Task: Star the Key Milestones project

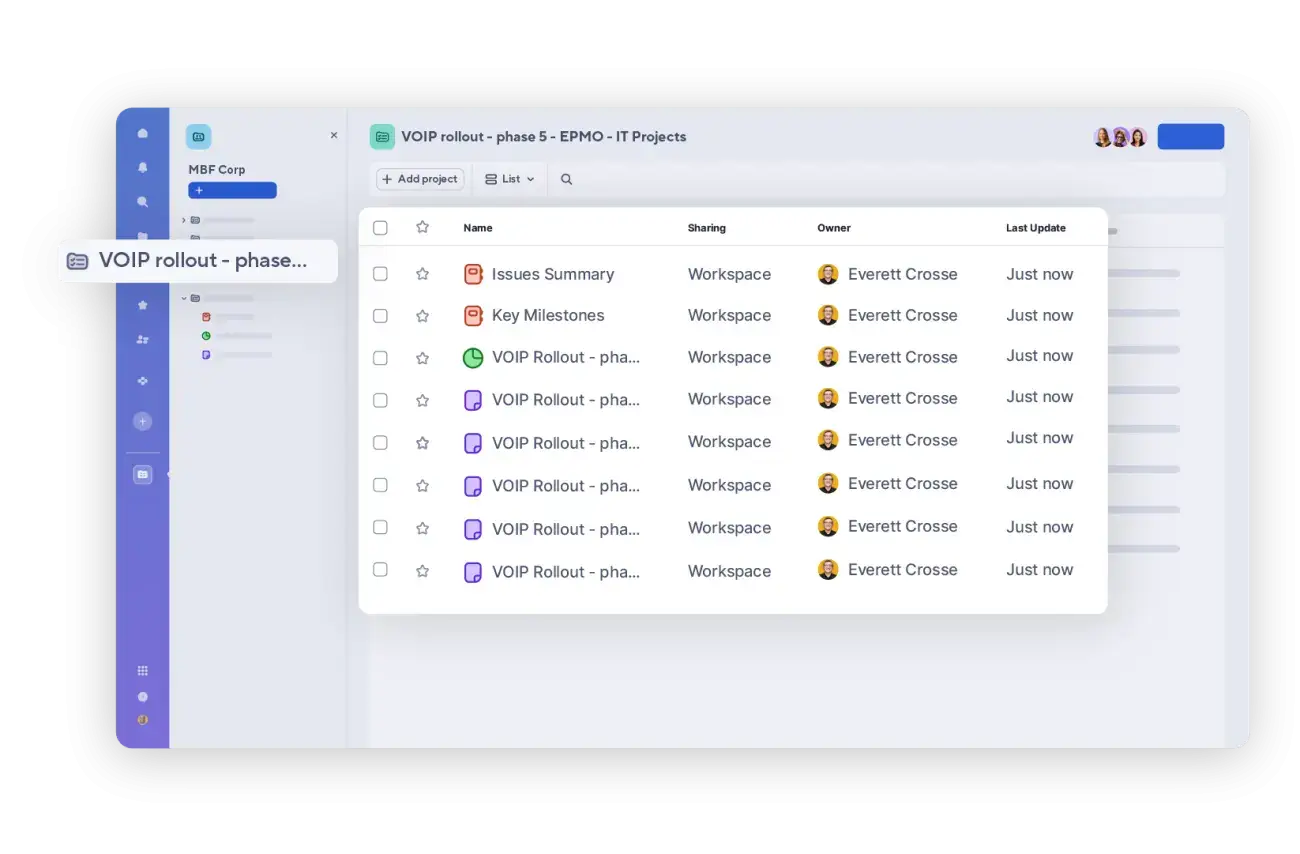Action: click(422, 316)
